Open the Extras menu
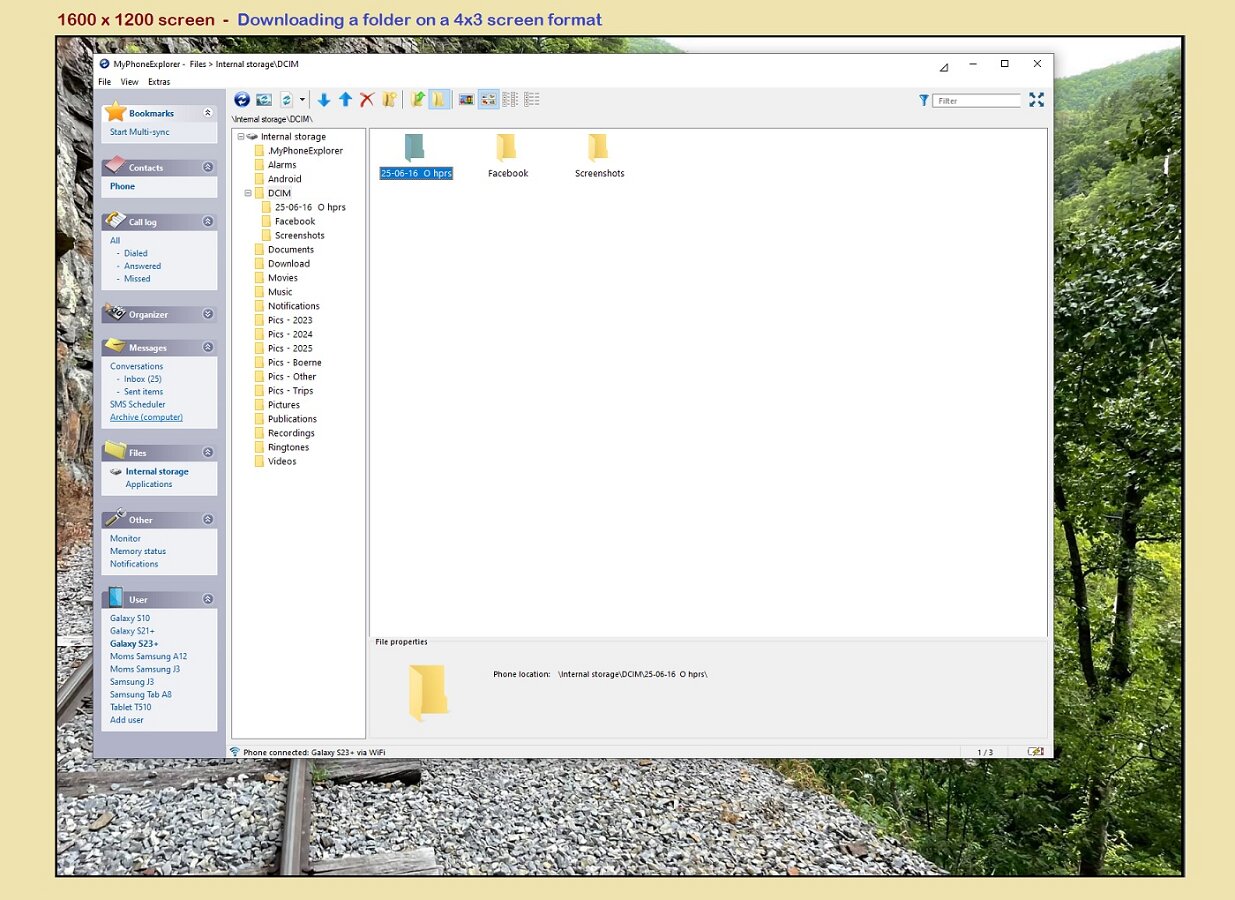1235x900 pixels. 159,82
